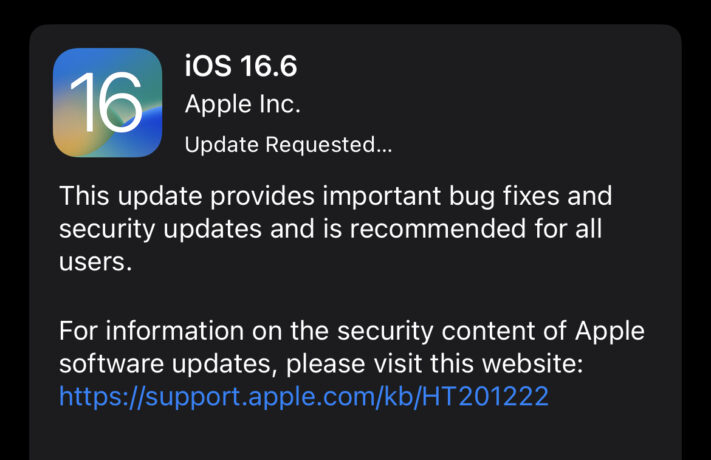Click the https:// prefix of the URL
Screen dimensions: 711x460
[x=102, y=397]
